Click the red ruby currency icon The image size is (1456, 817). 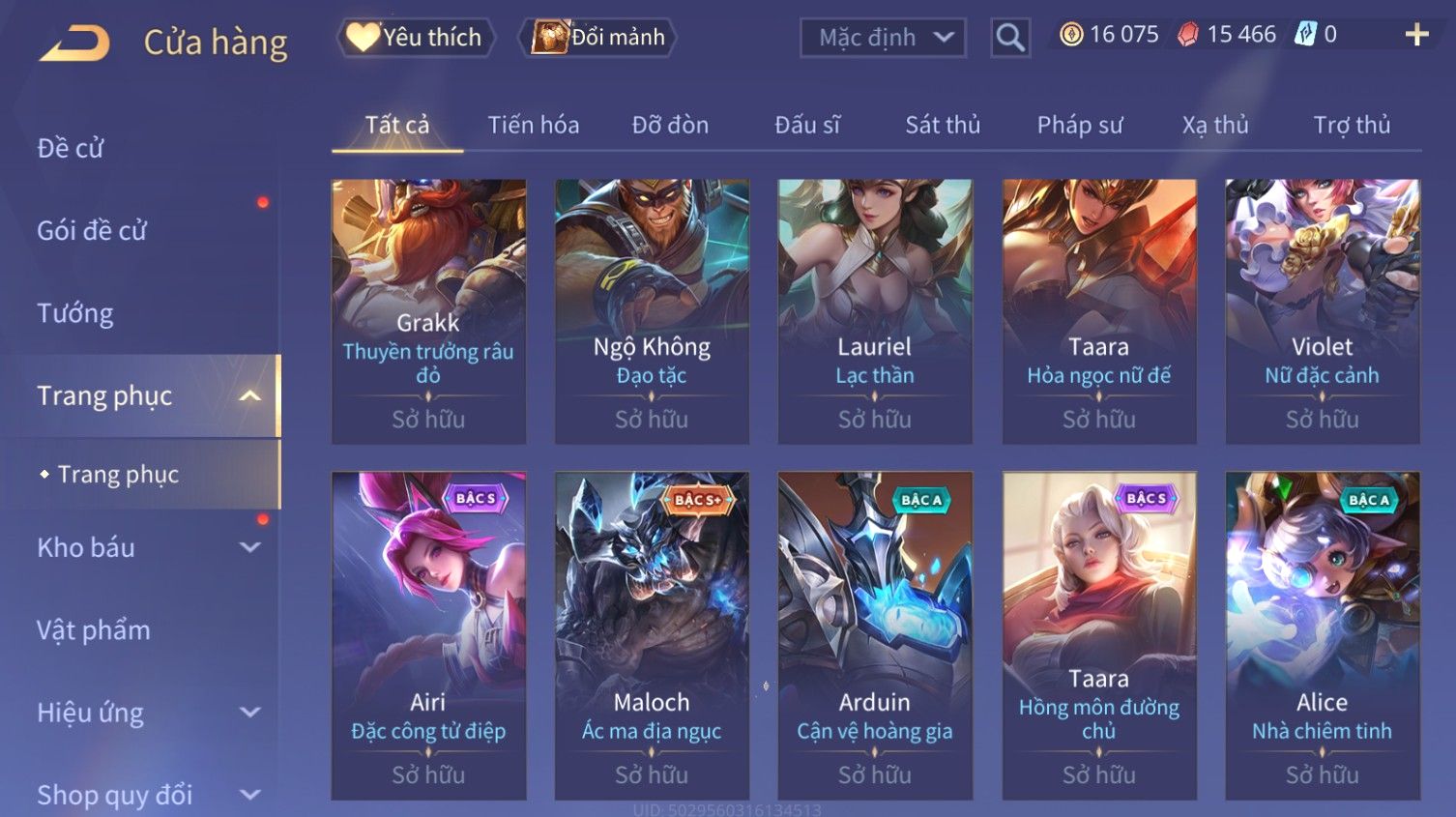[1188, 35]
